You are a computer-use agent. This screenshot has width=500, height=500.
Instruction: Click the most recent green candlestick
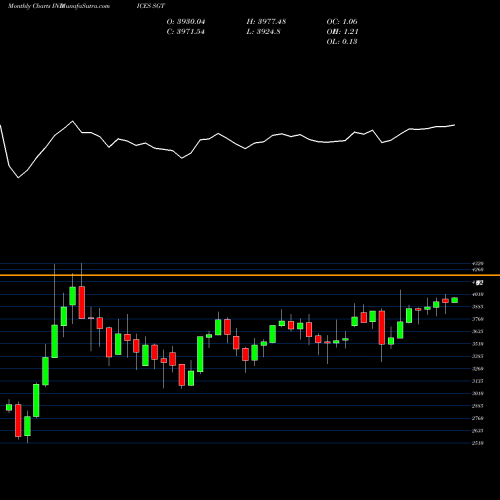454,300
